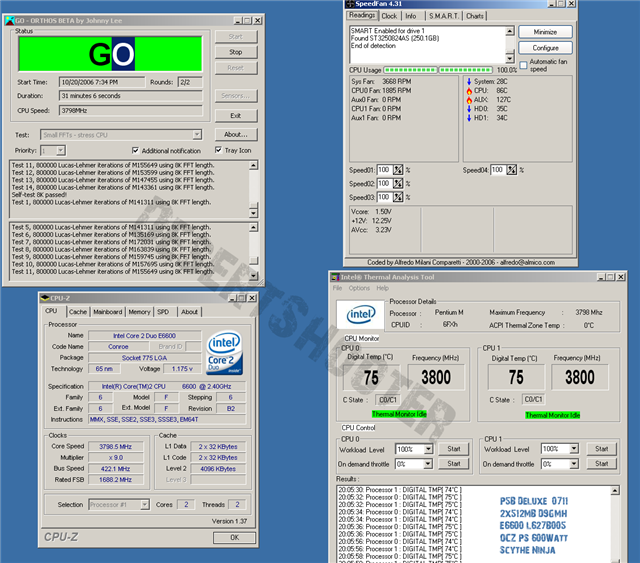This screenshot has width=640, height=563.
Task: Click the Intel logo in Thermal Analysis Tool
Action: (x=360, y=315)
